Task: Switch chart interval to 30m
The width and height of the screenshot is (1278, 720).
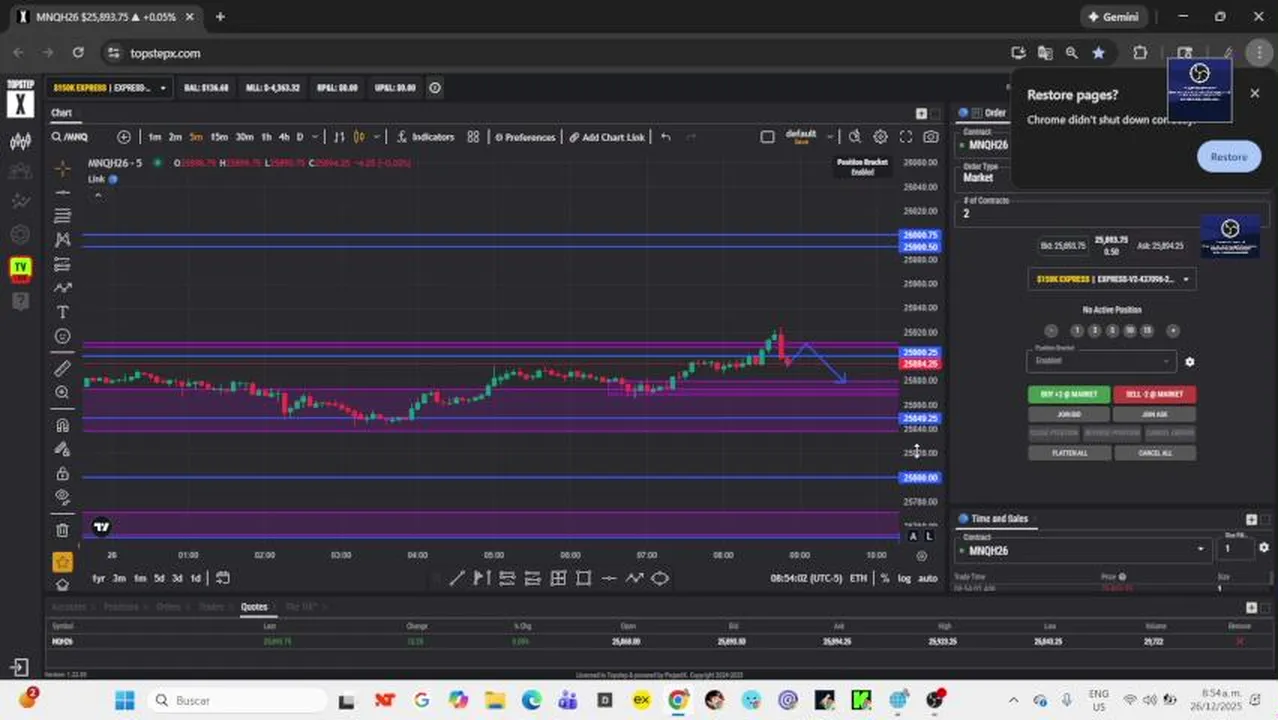Action: (244, 137)
